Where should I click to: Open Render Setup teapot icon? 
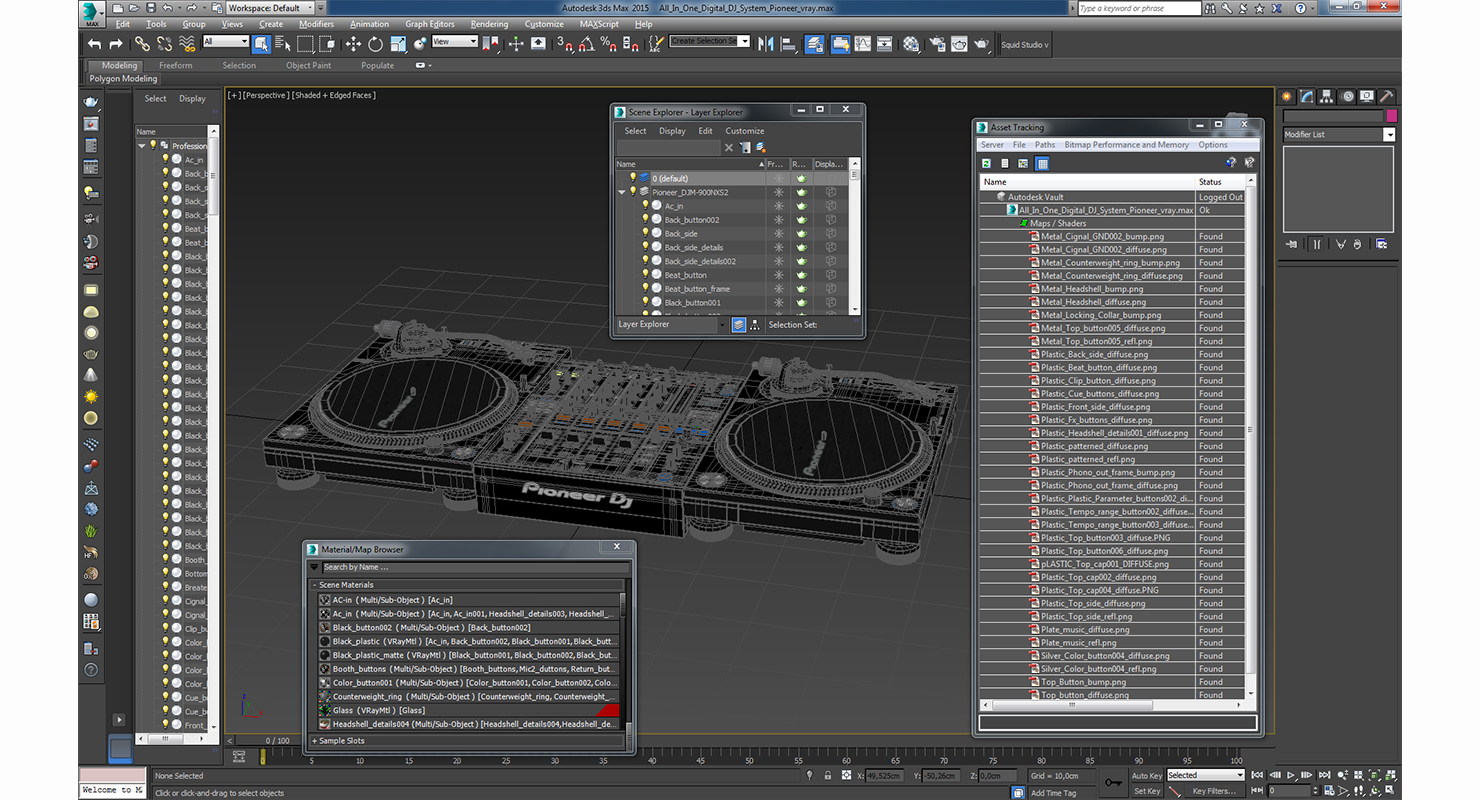(937, 44)
